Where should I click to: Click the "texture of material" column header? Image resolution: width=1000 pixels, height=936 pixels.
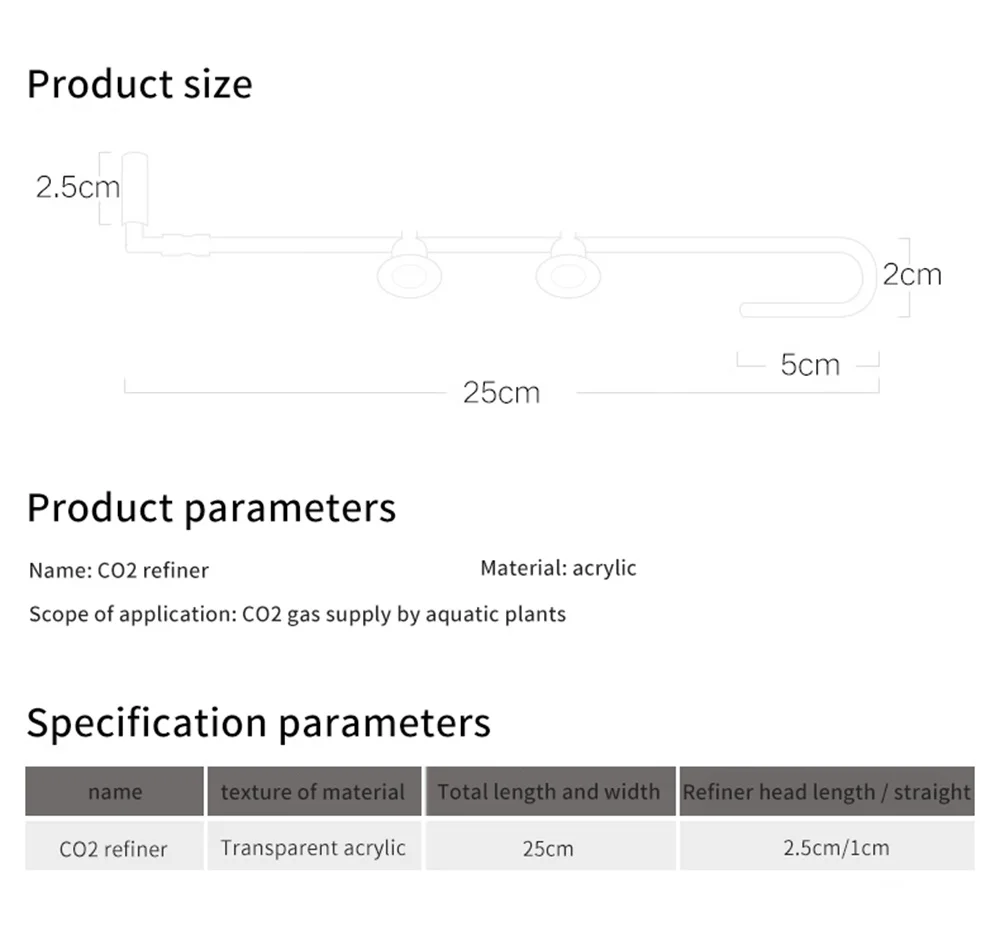point(313,792)
